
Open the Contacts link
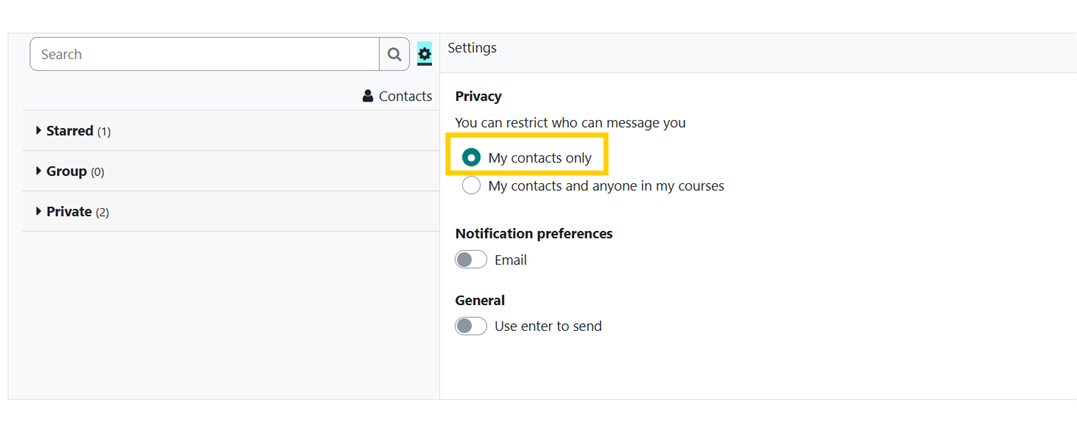tap(398, 96)
